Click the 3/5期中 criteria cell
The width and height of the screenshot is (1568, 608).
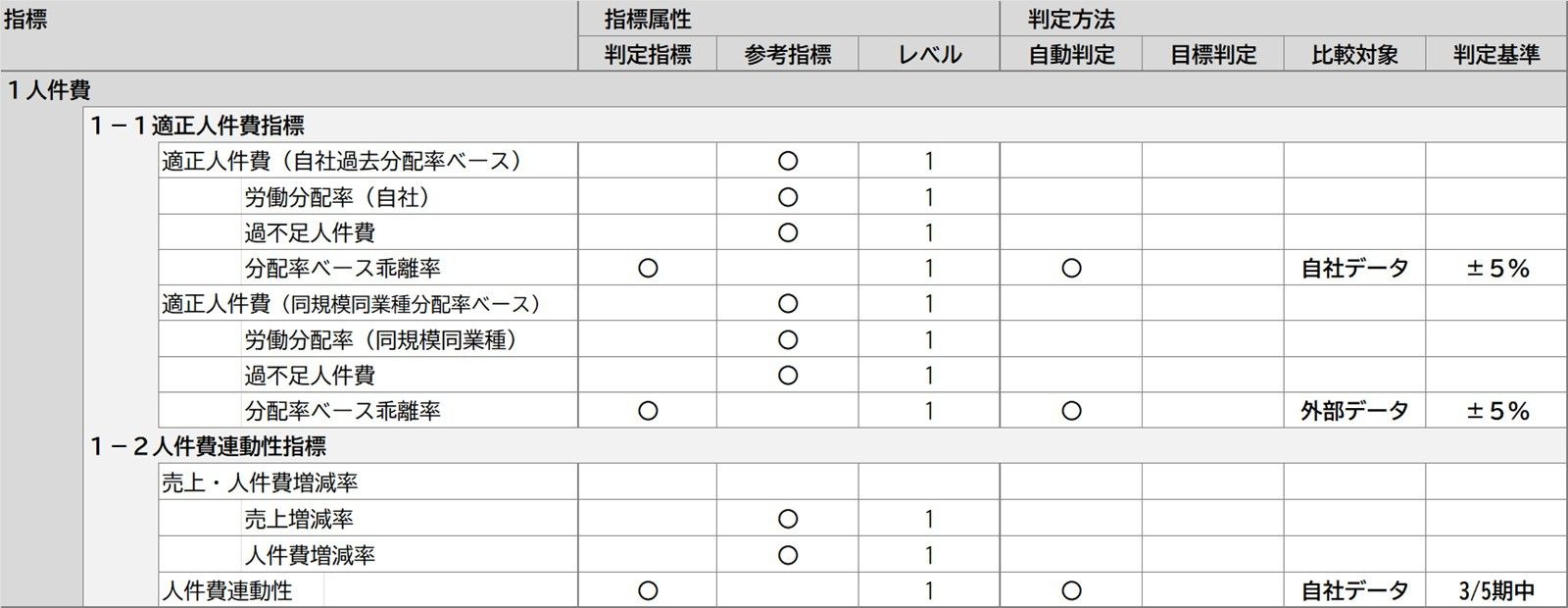1496,591
